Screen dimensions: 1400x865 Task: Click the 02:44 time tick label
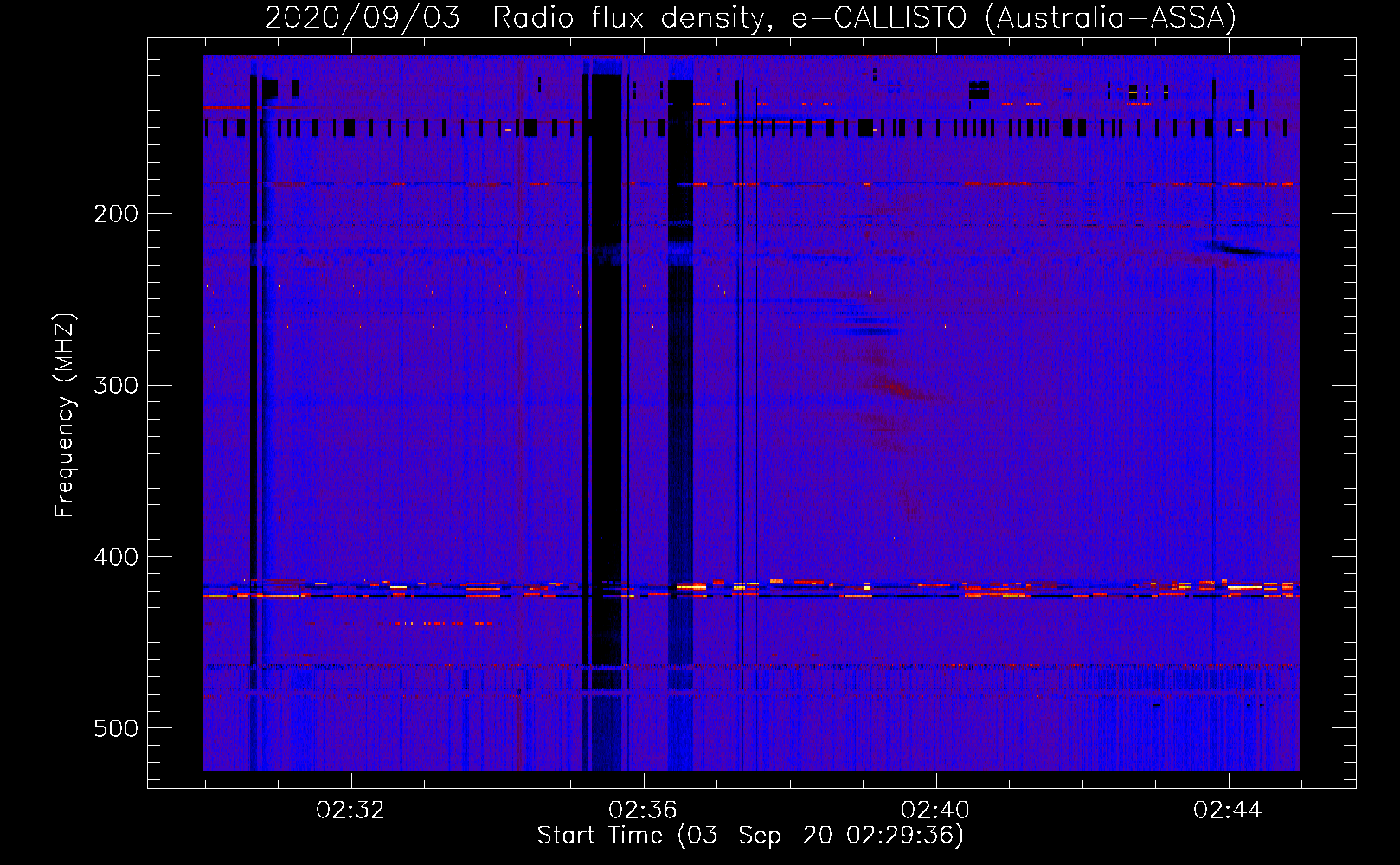point(1228,811)
